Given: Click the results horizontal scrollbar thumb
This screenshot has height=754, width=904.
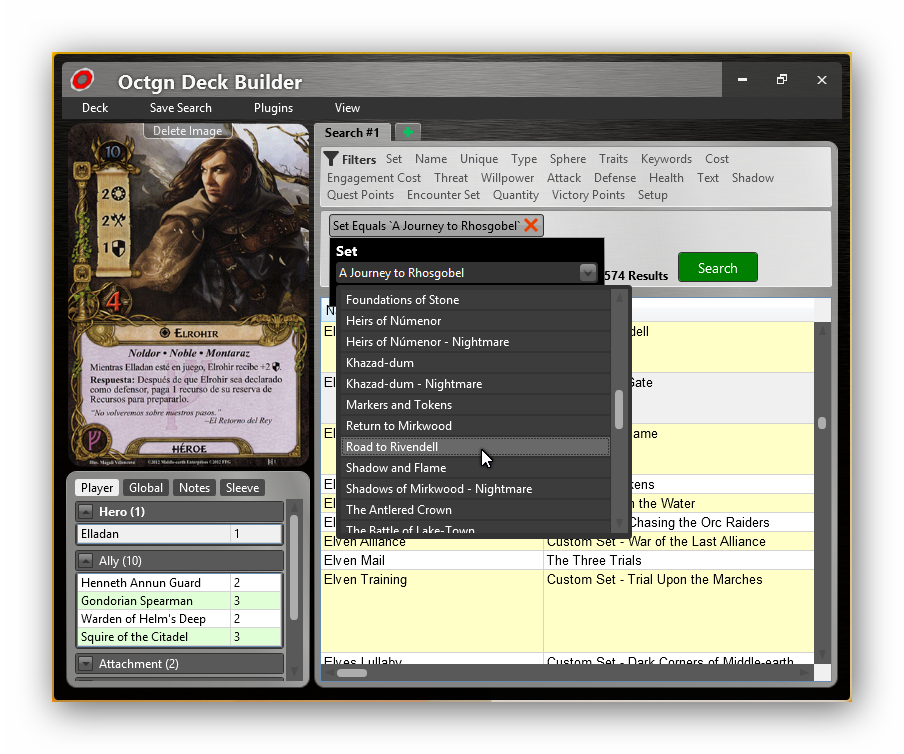Looking at the screenshot, I should [x=352, y=673].
